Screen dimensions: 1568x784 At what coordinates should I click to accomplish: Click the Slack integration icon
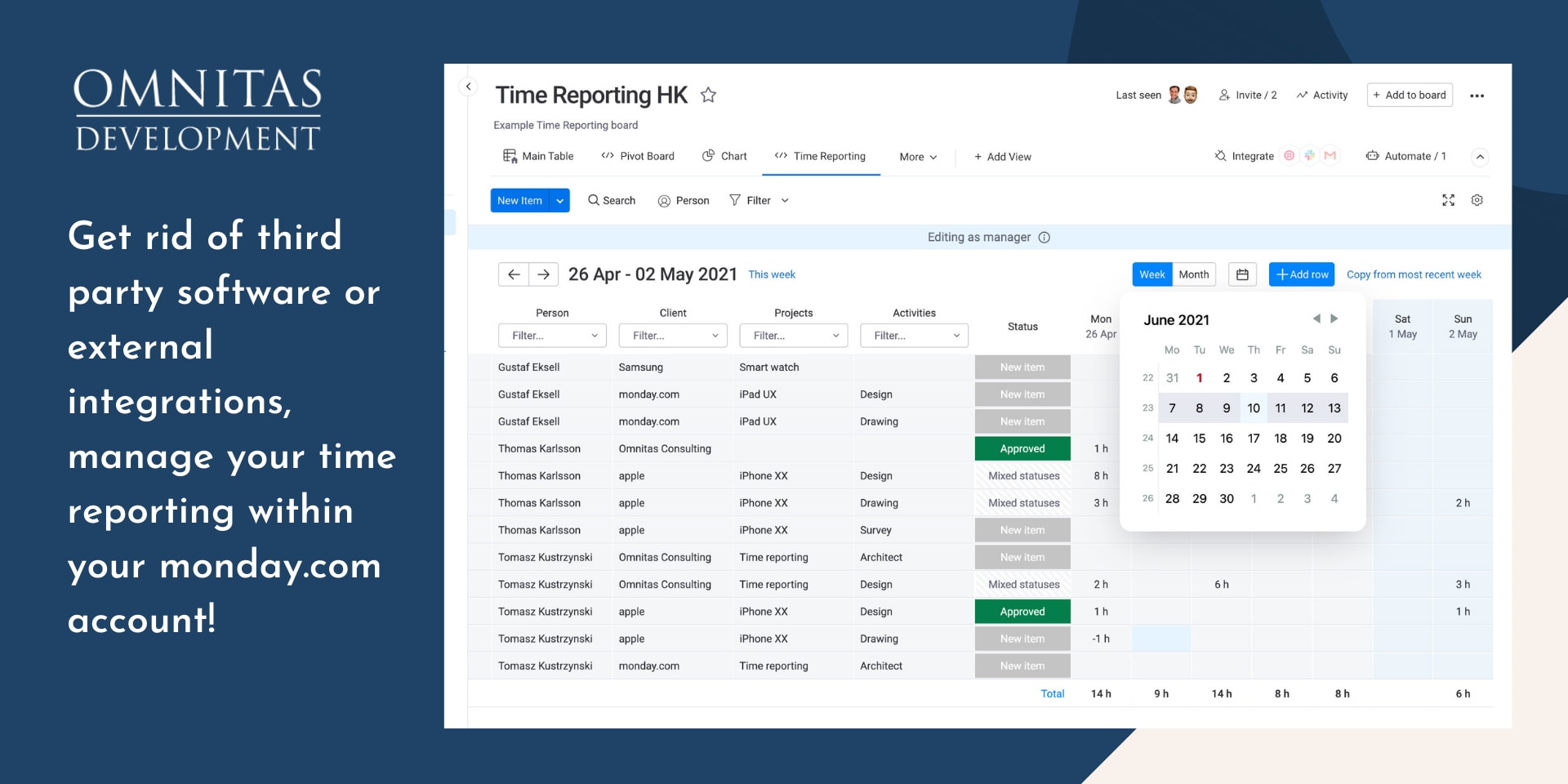pyautogui.click(x=1310, y=155)
